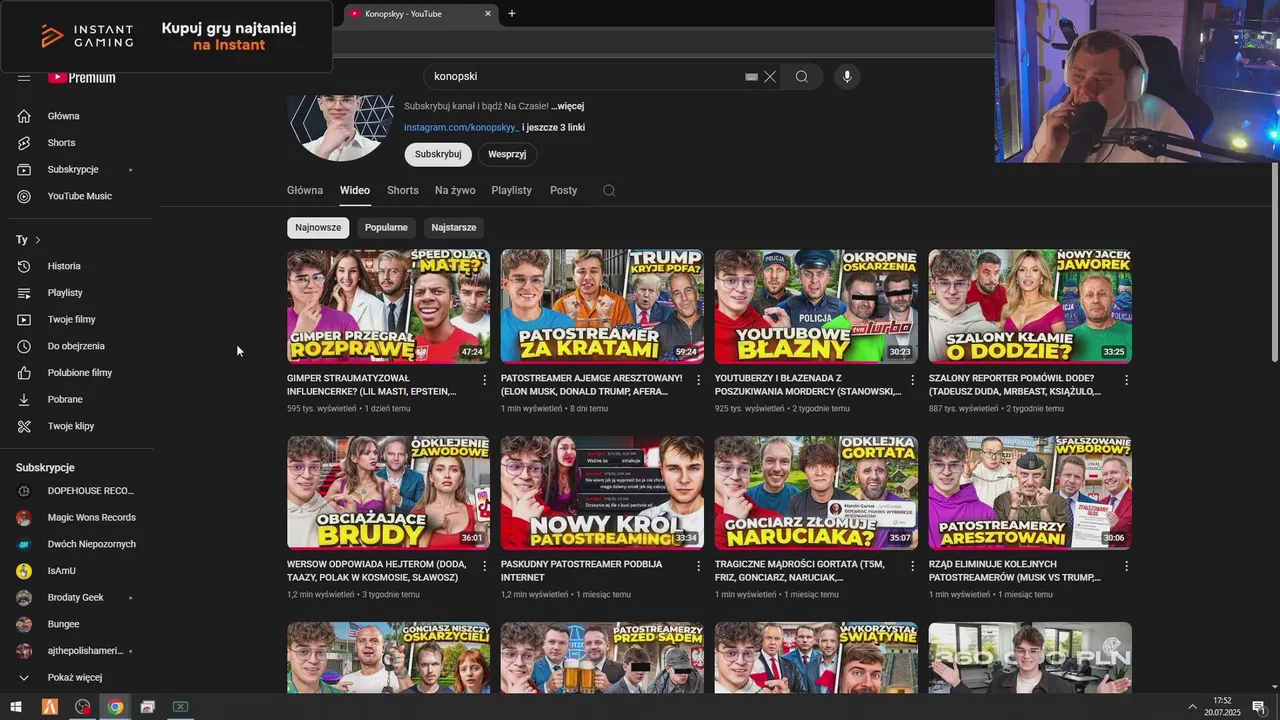Click the page vertical scrollbar
Image resolution: width=1280 pixels, height=720 pixels.
tap(1274, 260)
